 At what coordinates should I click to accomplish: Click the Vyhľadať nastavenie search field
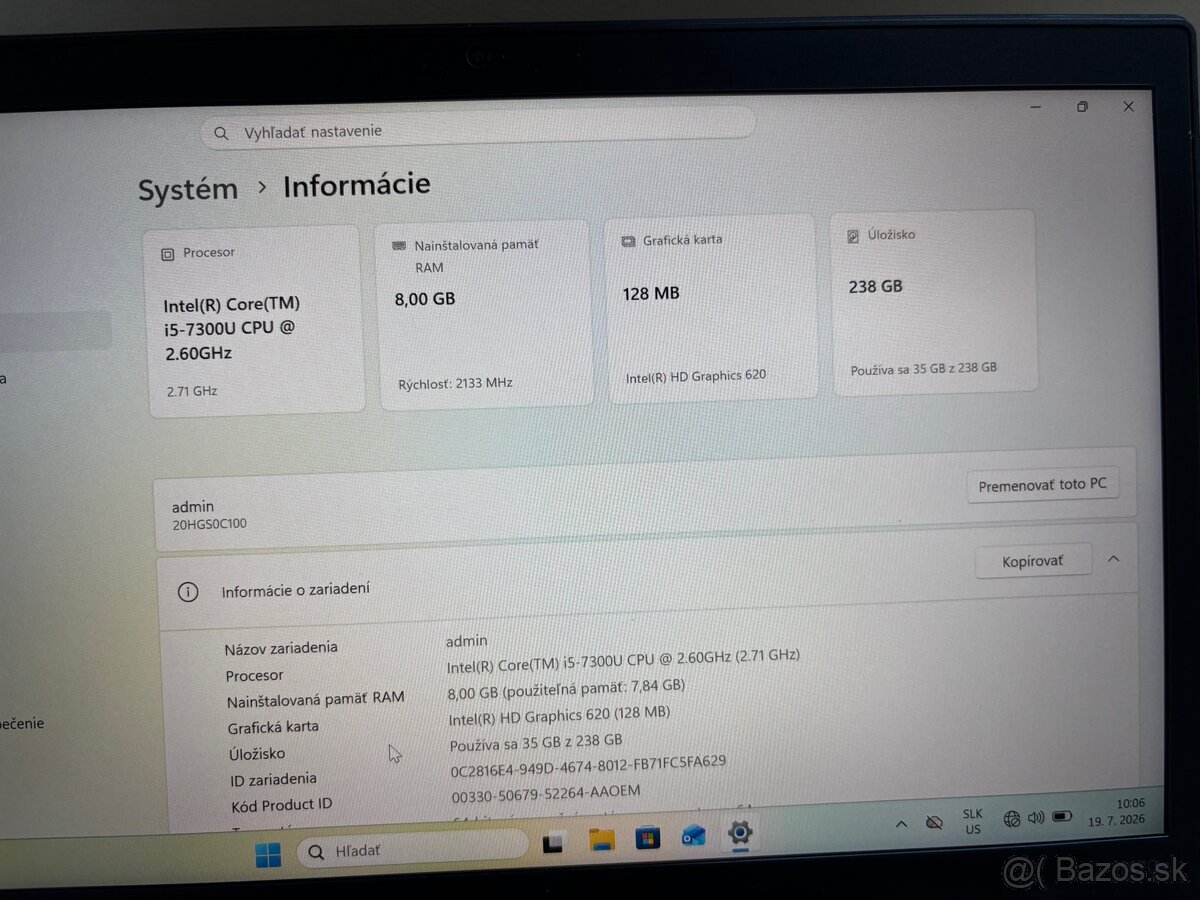click(x=478, y=130)
